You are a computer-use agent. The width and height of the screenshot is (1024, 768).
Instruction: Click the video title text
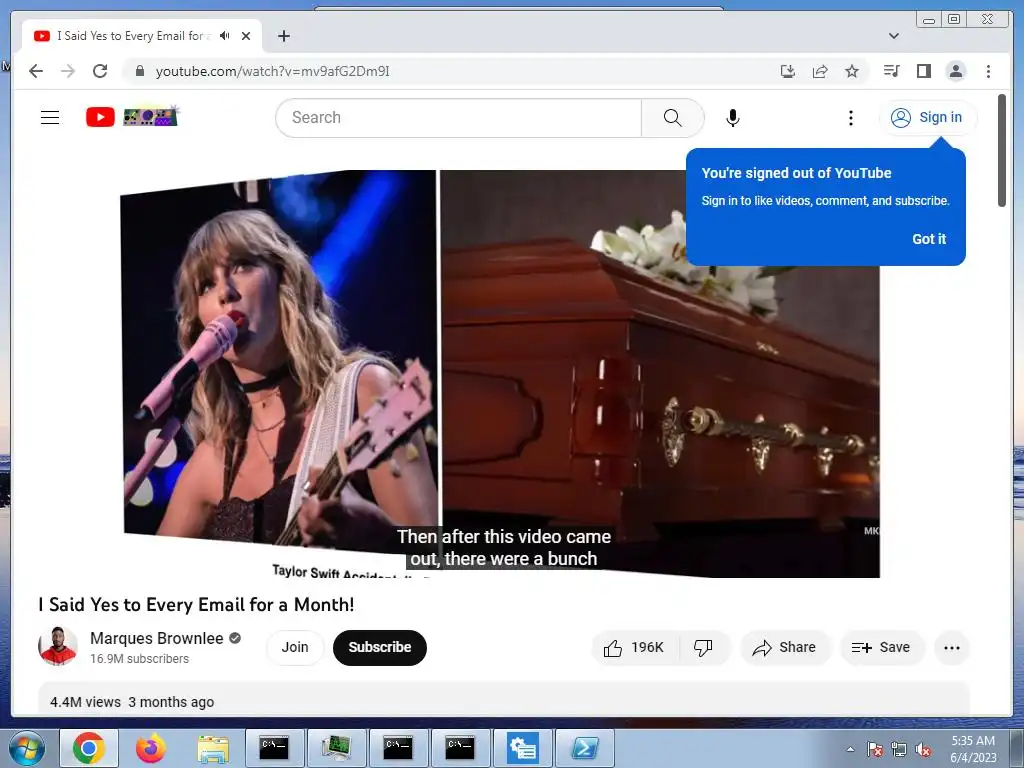[x=197, y=605]
